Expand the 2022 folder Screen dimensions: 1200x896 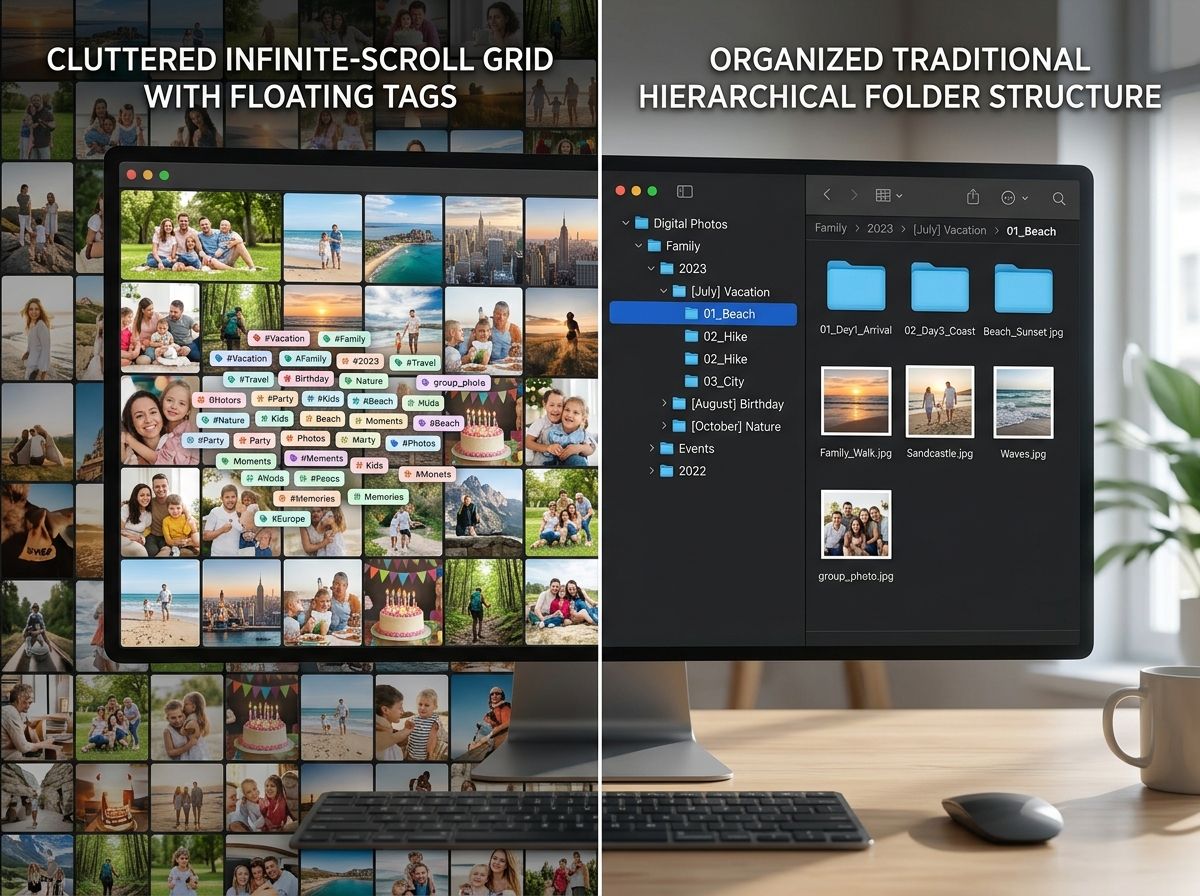[x=652, y=470]
